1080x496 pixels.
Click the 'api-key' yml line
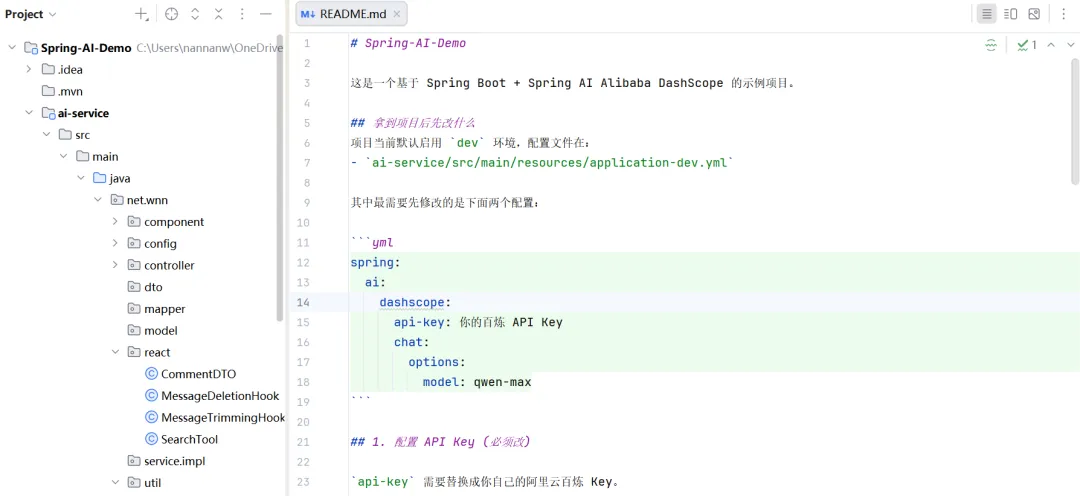(478, 322)
